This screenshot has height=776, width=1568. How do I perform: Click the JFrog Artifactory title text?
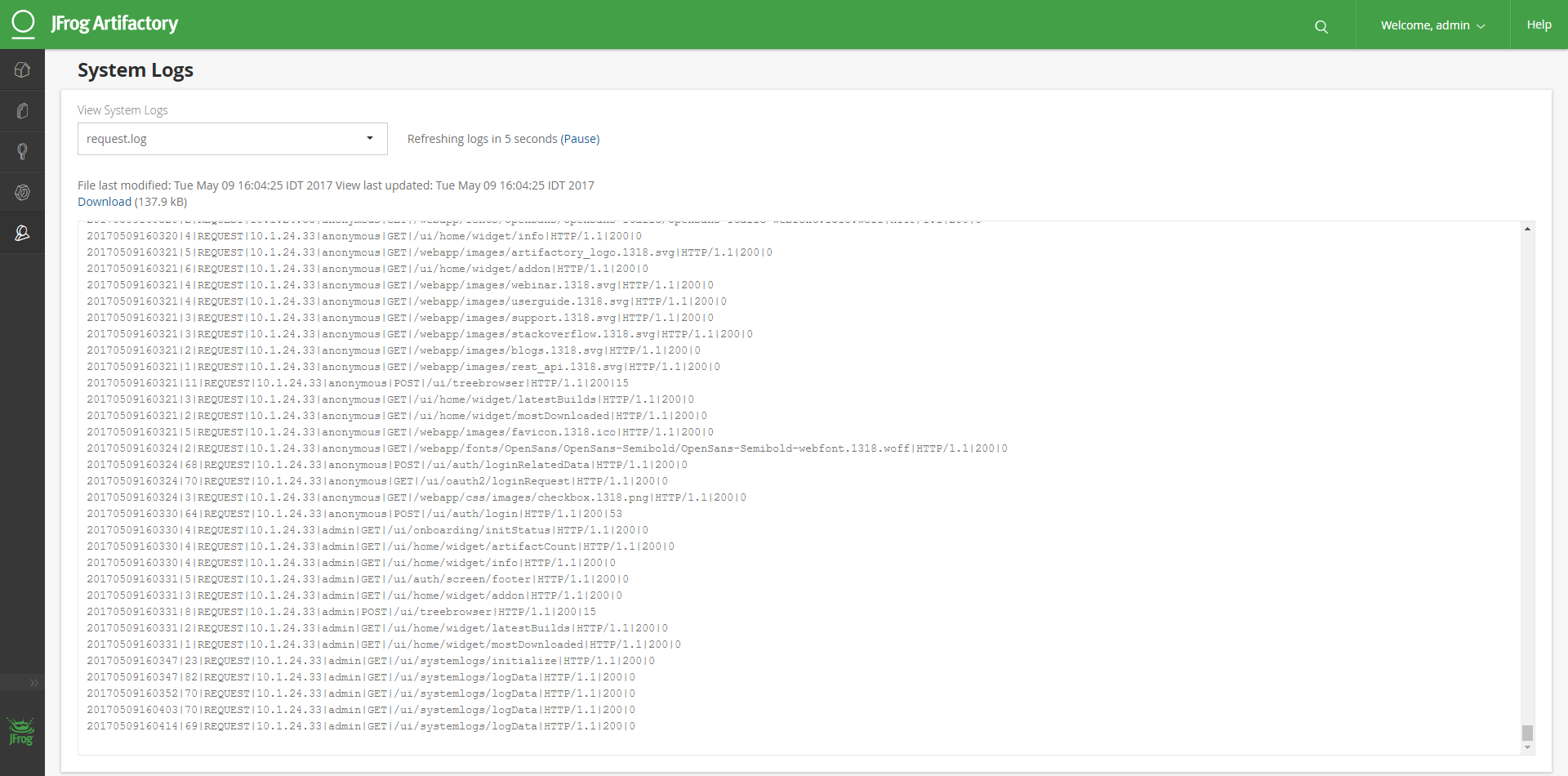click(114, 24)
